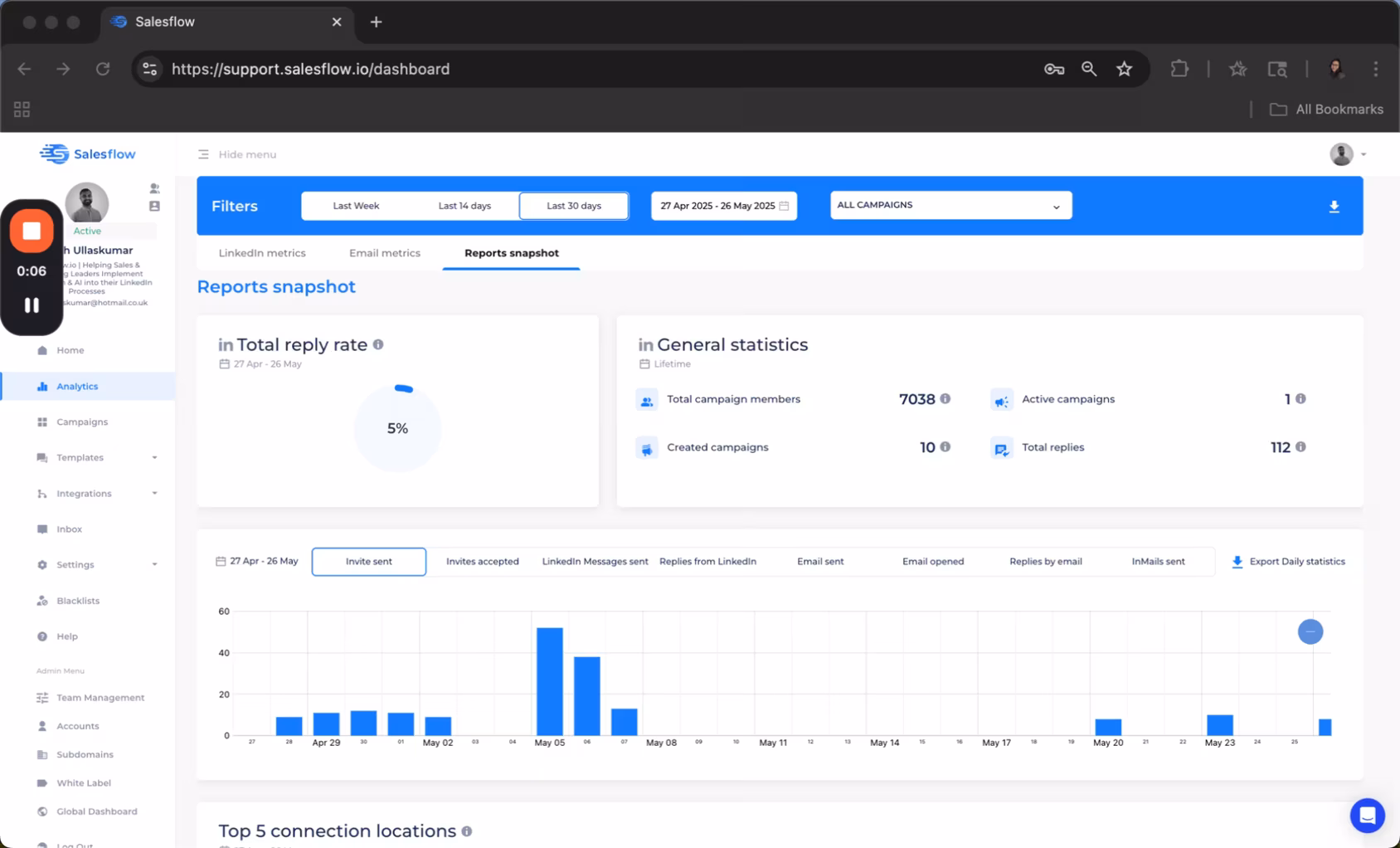The height and width of the screenshot is (848, 1400).
Task: Open Help in the sidebar
Action: click(x=66, y=636)
